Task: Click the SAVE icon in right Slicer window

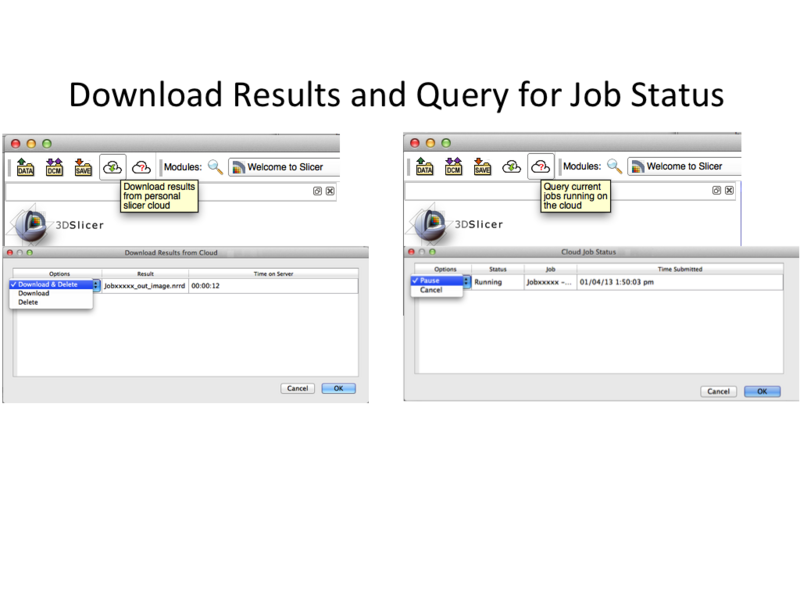Action: click(482, 167)
